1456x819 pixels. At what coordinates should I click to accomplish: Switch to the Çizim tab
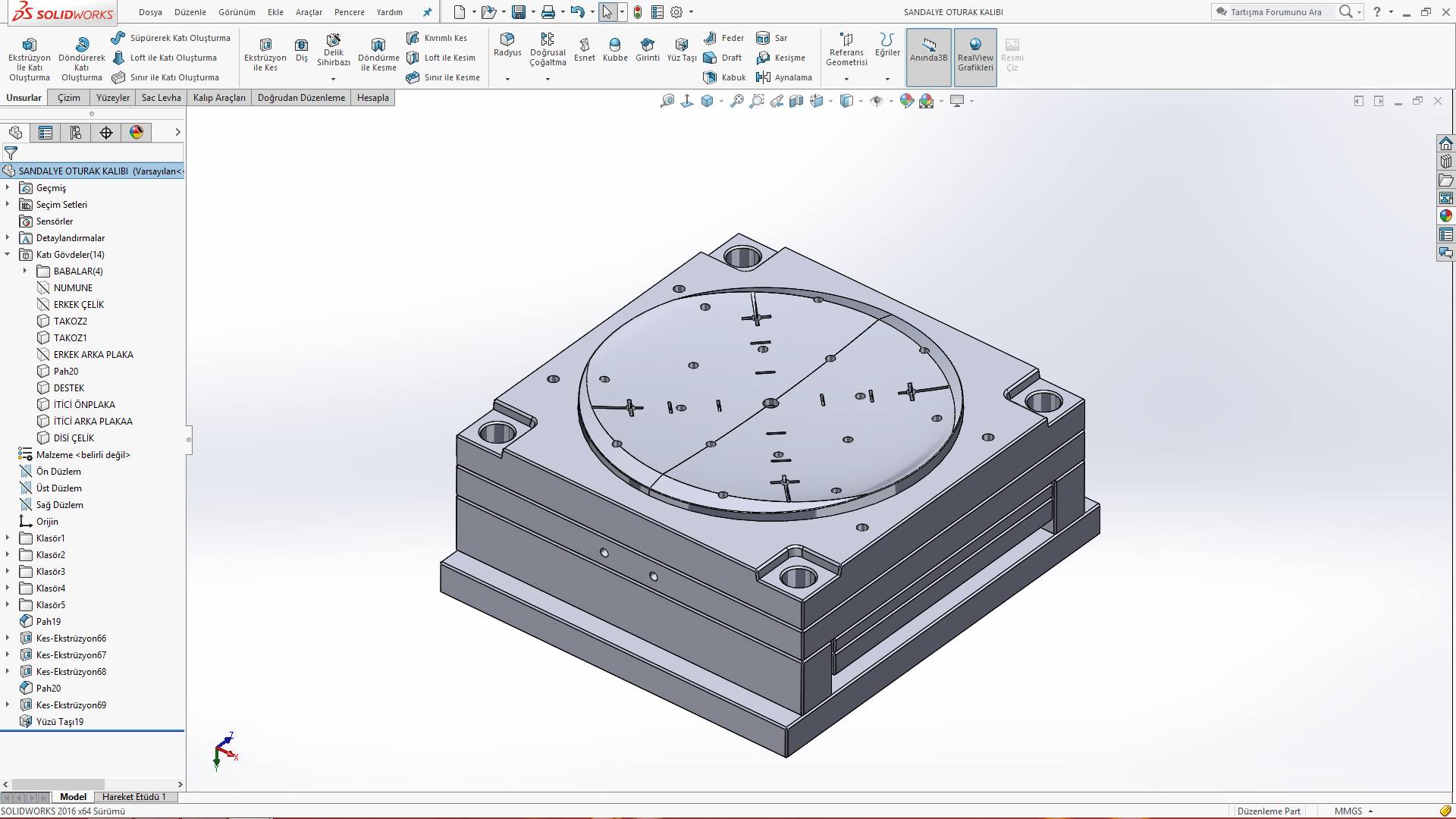click(69, 98)
